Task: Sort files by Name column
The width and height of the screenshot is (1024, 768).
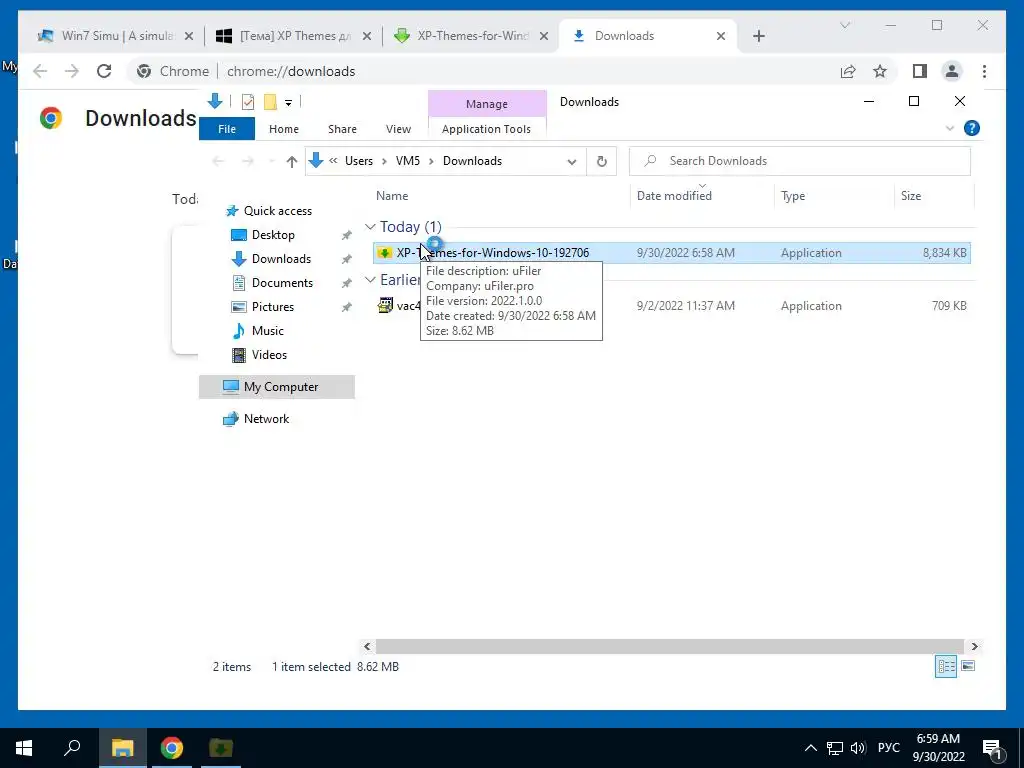Action: [392, 196]
